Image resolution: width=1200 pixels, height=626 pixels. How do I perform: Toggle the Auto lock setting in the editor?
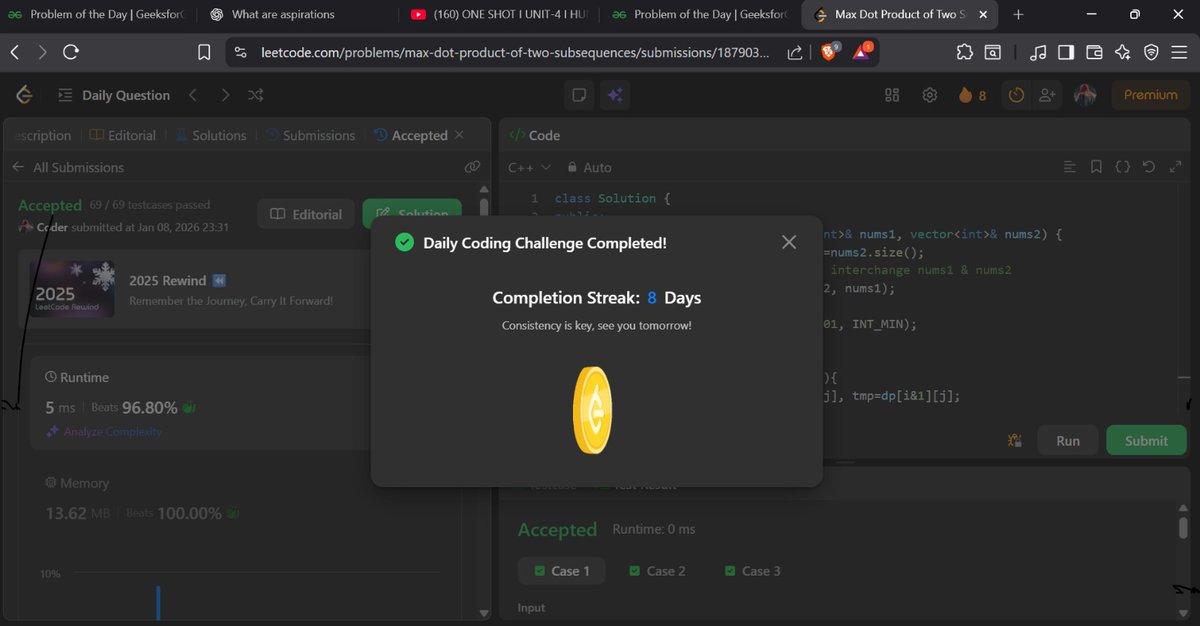click(589, 167)
